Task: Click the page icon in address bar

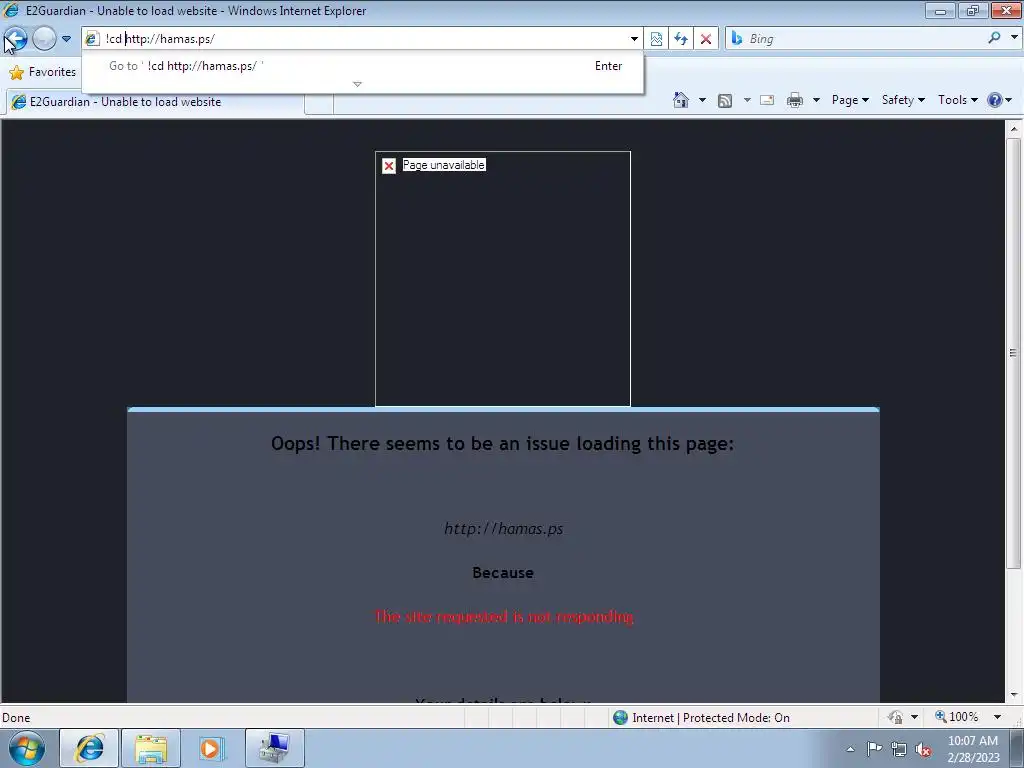Action: [92, 39]
